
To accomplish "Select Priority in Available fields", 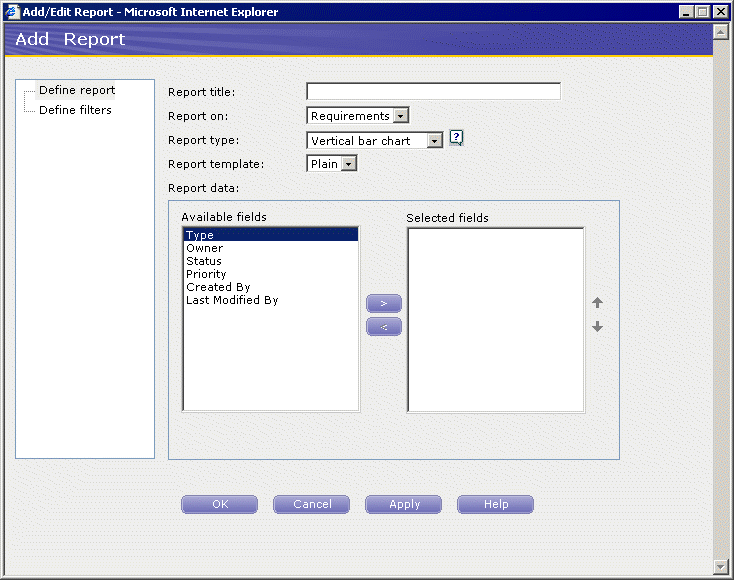I will point(271,274).
